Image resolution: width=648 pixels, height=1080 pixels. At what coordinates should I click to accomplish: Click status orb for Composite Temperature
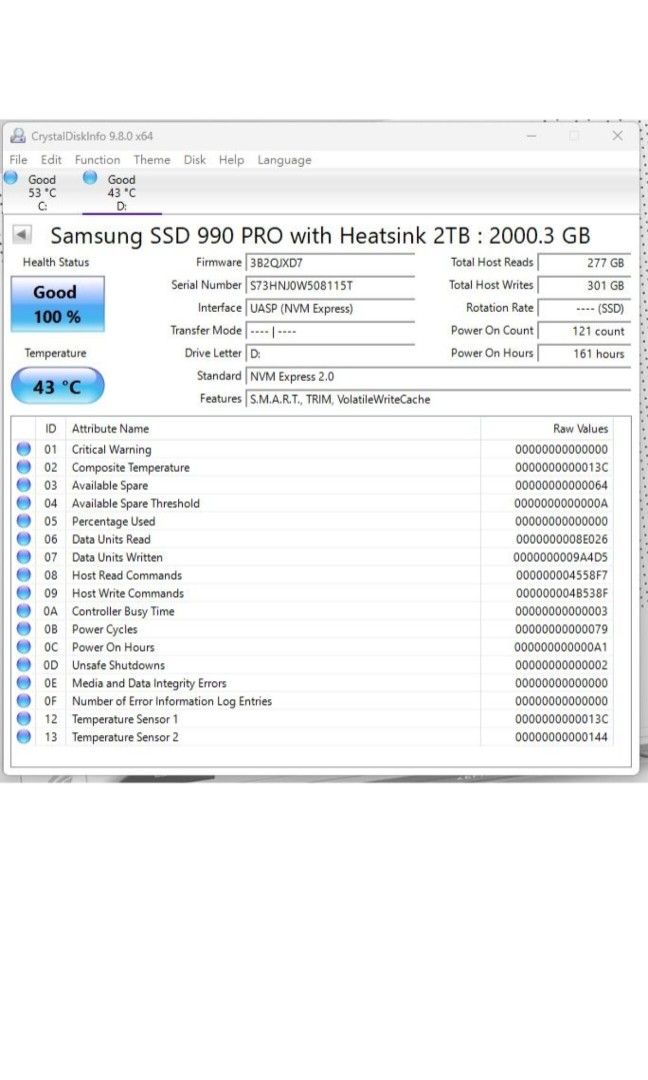23,467
